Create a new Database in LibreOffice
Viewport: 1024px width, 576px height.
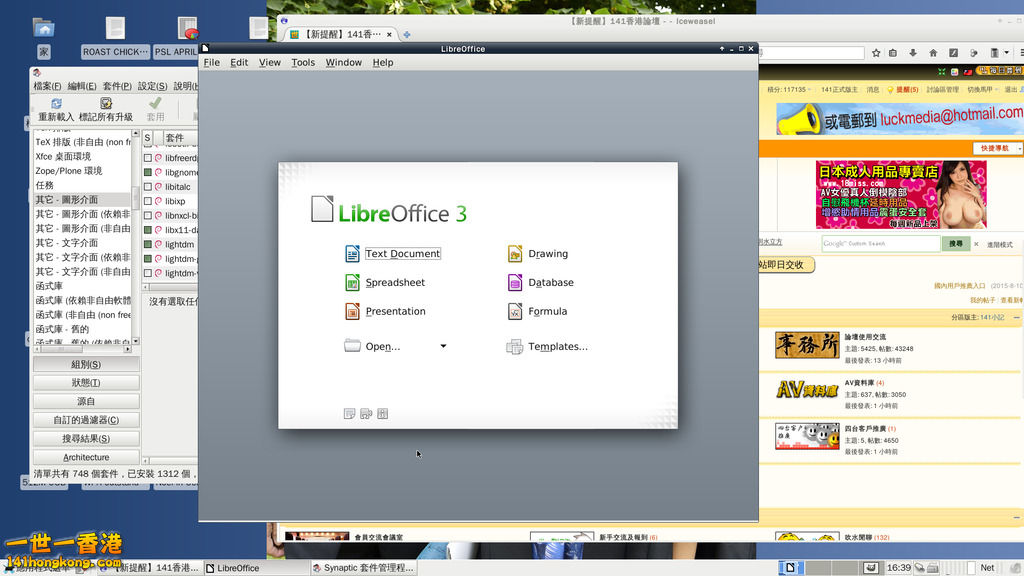pyautogui.click(x=541, y=282)
